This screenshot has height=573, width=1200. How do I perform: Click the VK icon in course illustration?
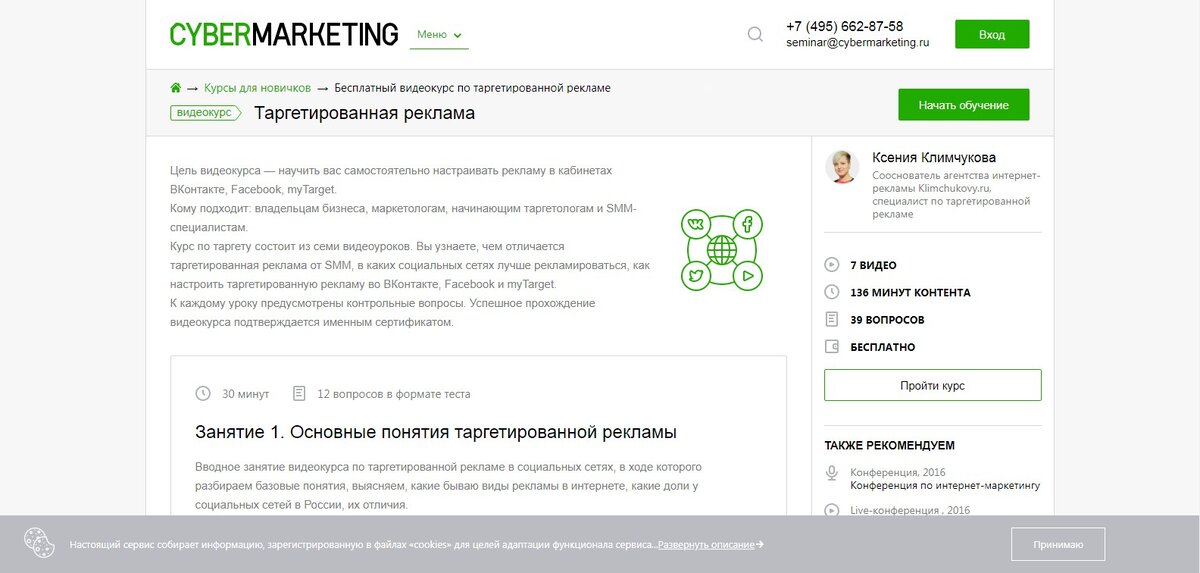click(x=694, y=223)
